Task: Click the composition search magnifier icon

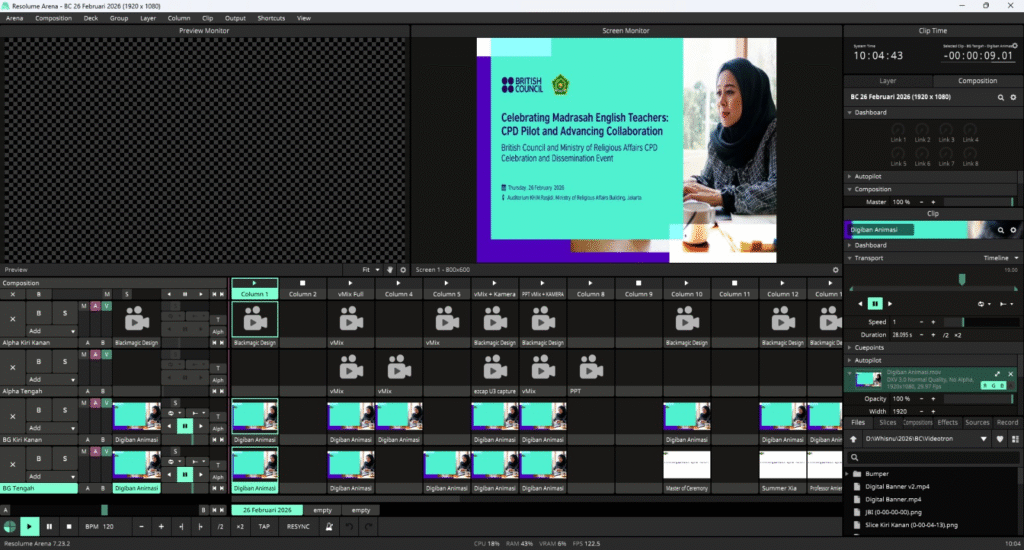Action: click(1000, 98)
